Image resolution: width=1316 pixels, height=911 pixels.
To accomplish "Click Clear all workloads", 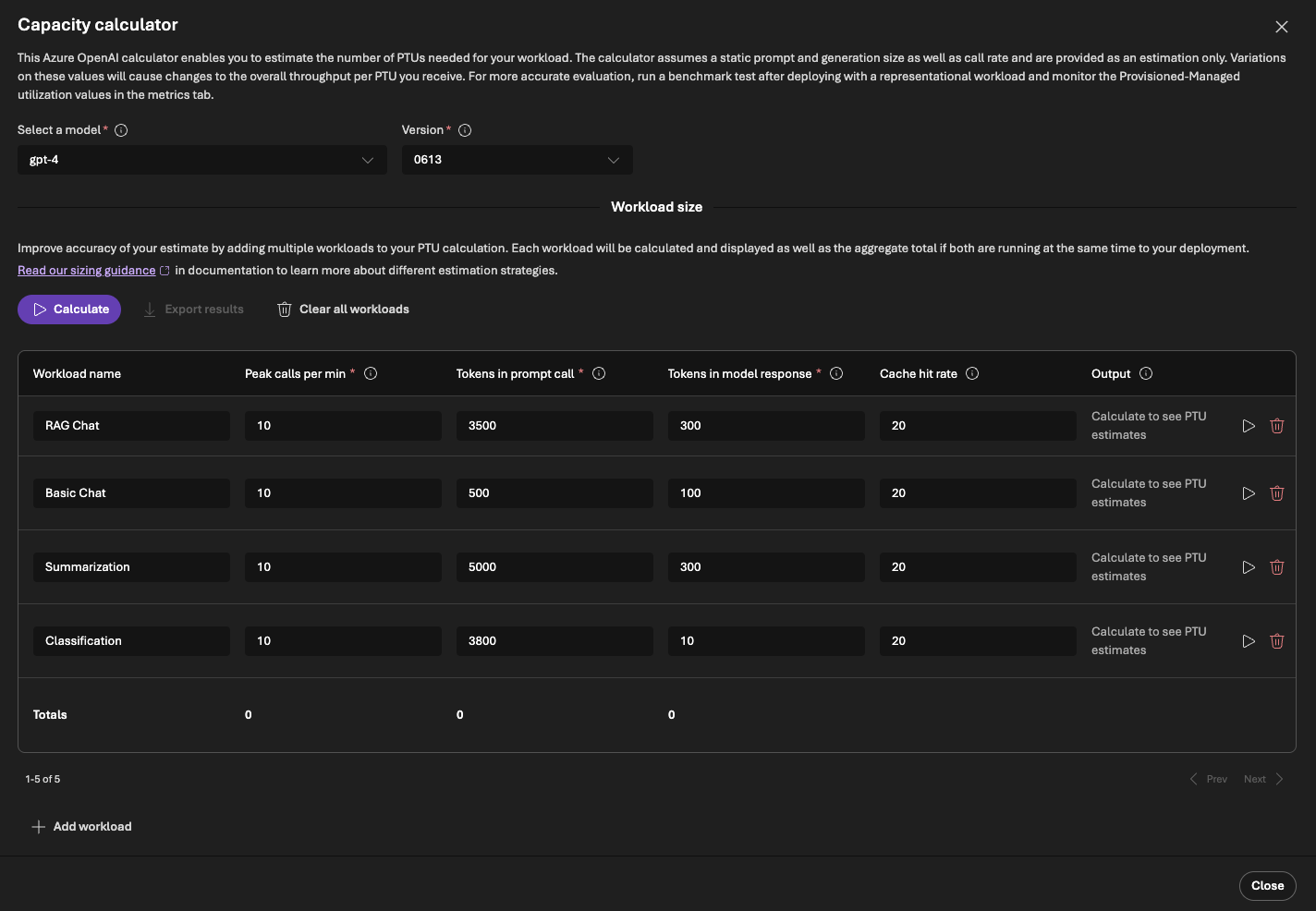I will pos(344,310).
